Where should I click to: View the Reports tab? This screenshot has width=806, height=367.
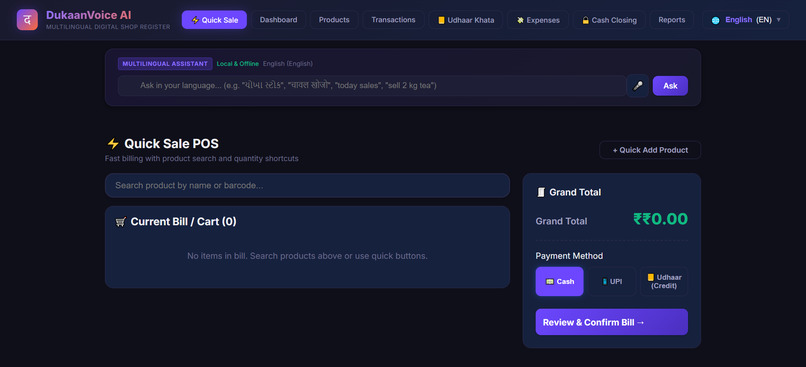672,20
